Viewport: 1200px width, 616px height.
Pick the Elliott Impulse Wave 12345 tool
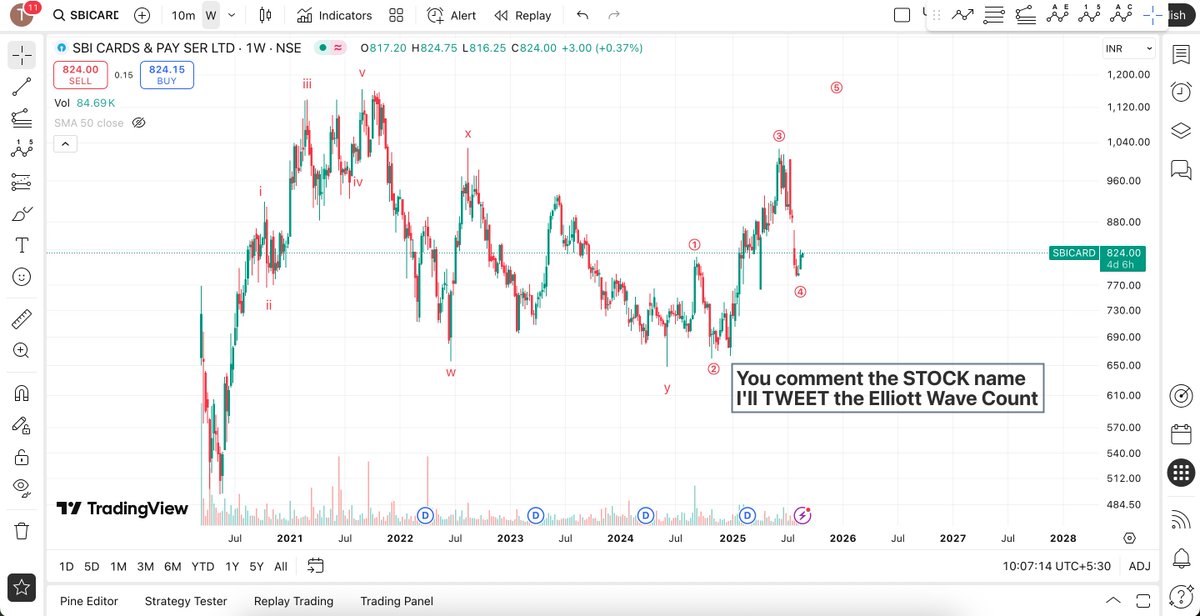(1089, 14)
